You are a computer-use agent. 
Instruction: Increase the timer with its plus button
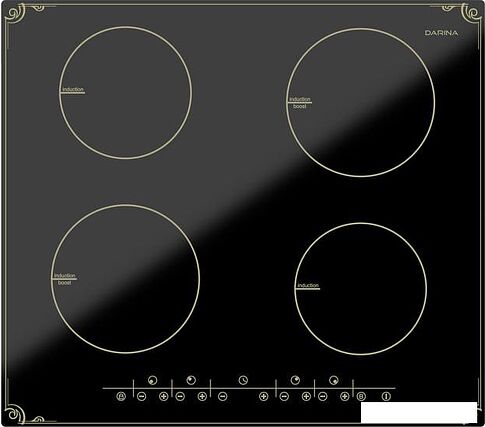click(264, 396)
